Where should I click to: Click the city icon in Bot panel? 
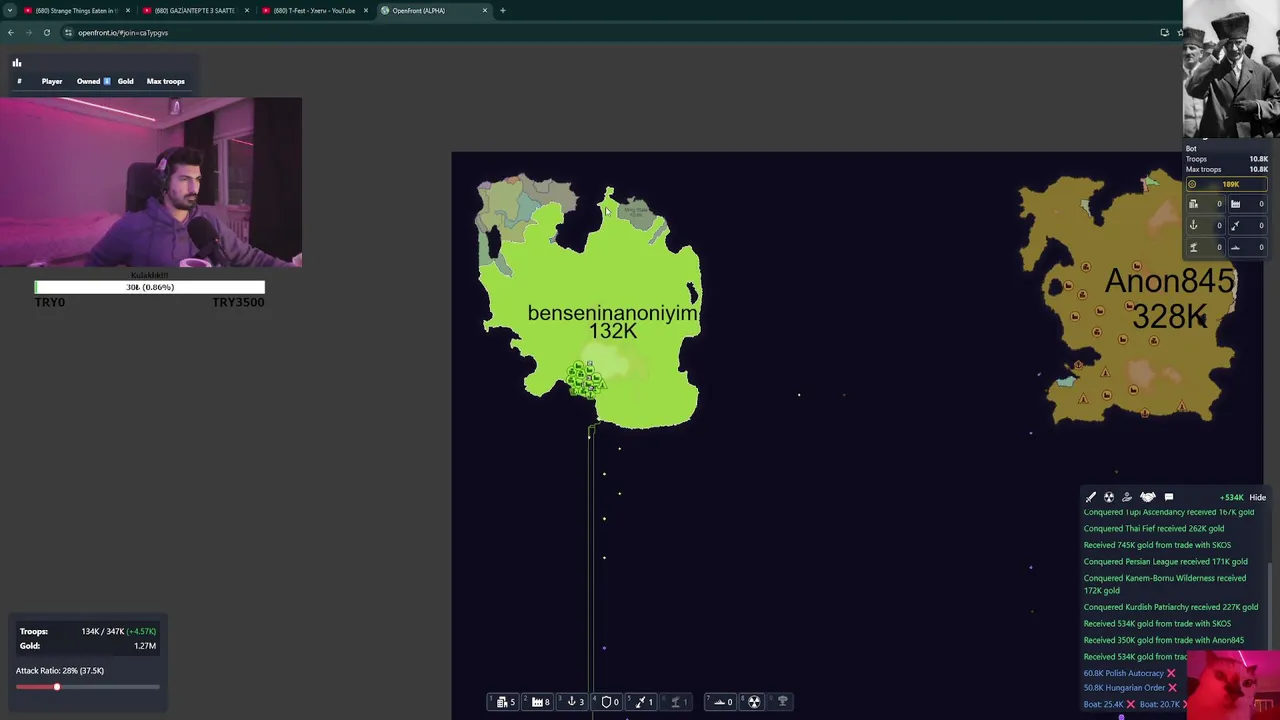pyautogui.click(x=1193, y=204)
